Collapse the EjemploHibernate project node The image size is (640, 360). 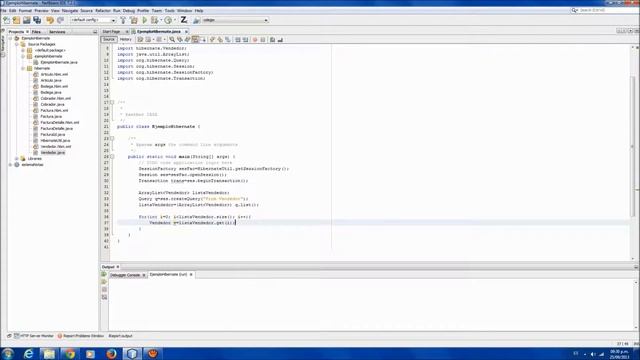[11, 38]
